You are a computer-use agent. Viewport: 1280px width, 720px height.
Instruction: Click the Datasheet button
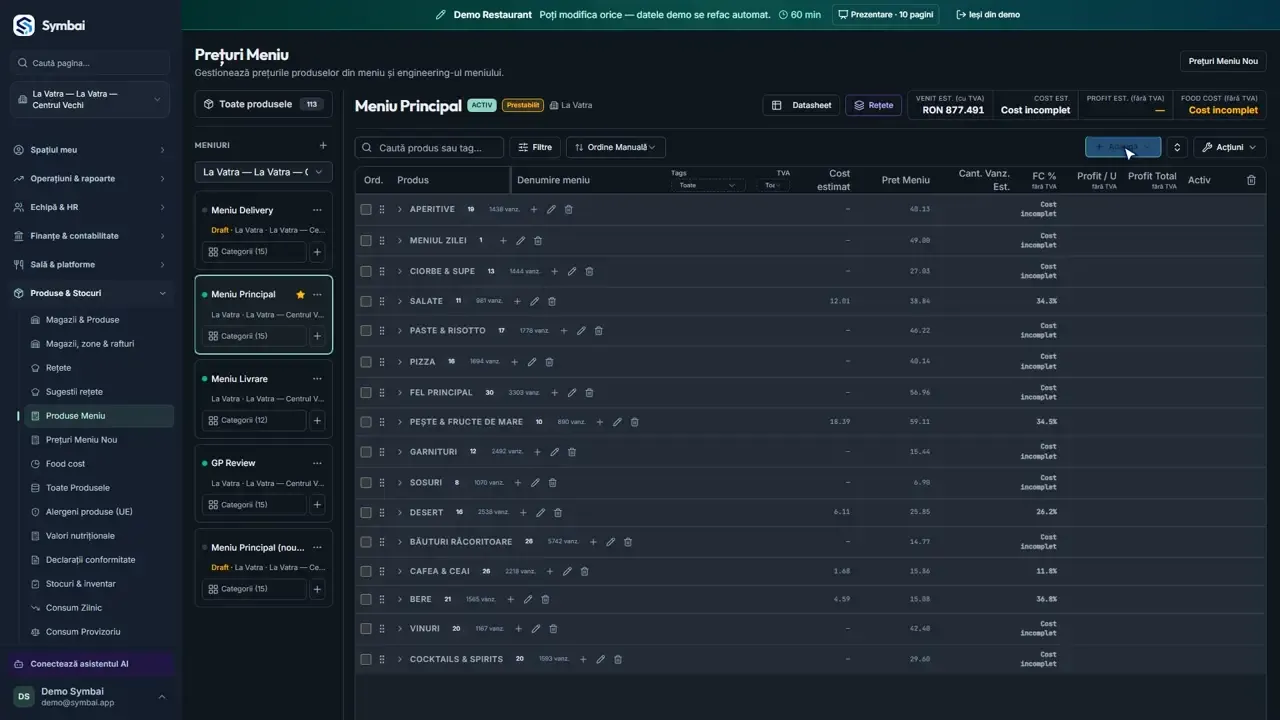(801, 105)
